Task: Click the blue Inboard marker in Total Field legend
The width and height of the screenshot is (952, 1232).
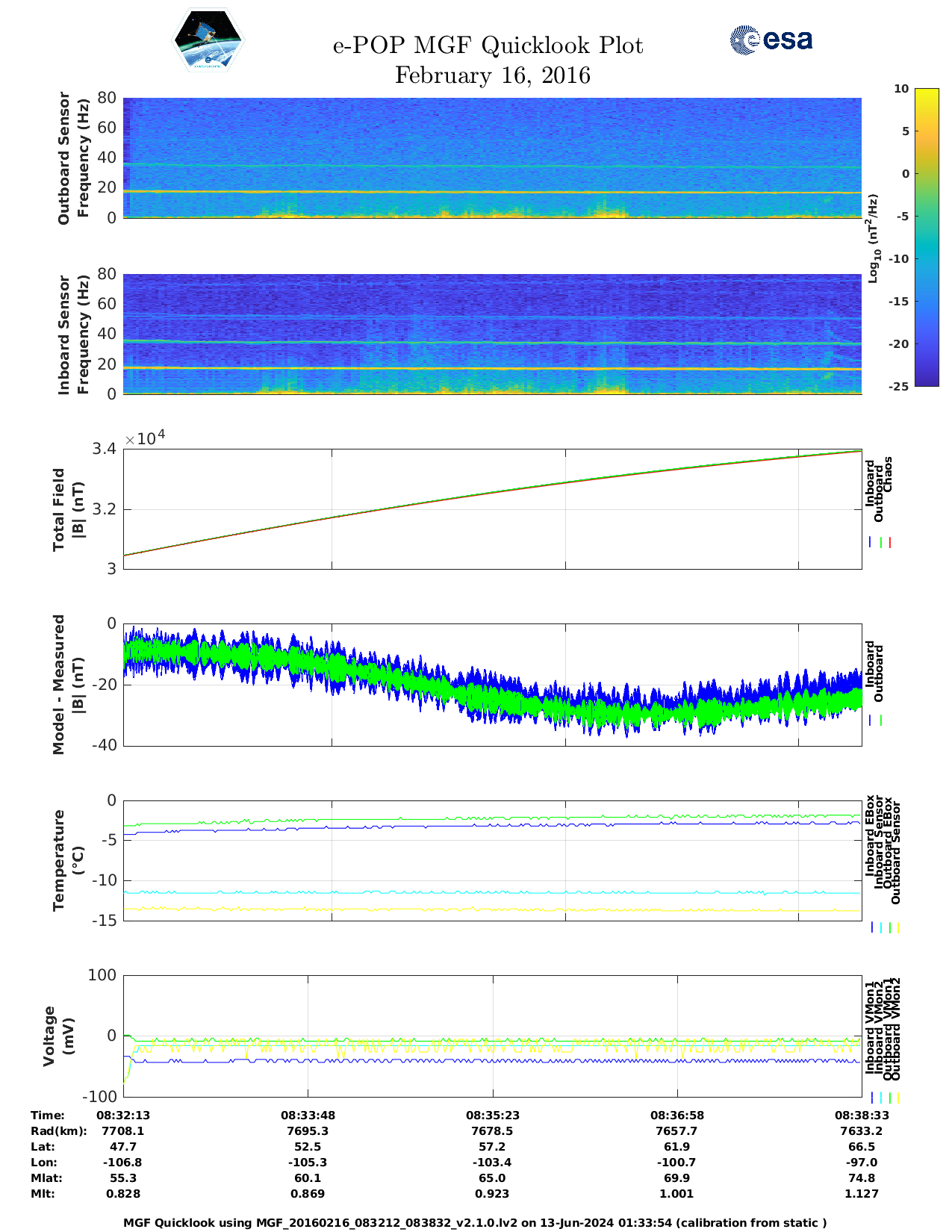Action: [871, 543]
